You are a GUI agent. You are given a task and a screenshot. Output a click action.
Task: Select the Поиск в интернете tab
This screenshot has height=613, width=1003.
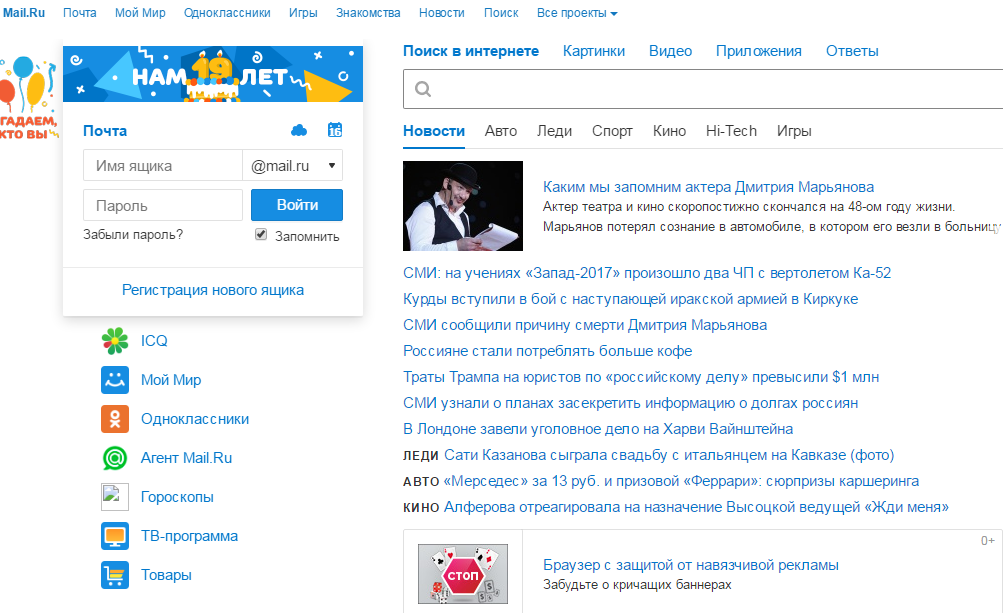[471, 51]
